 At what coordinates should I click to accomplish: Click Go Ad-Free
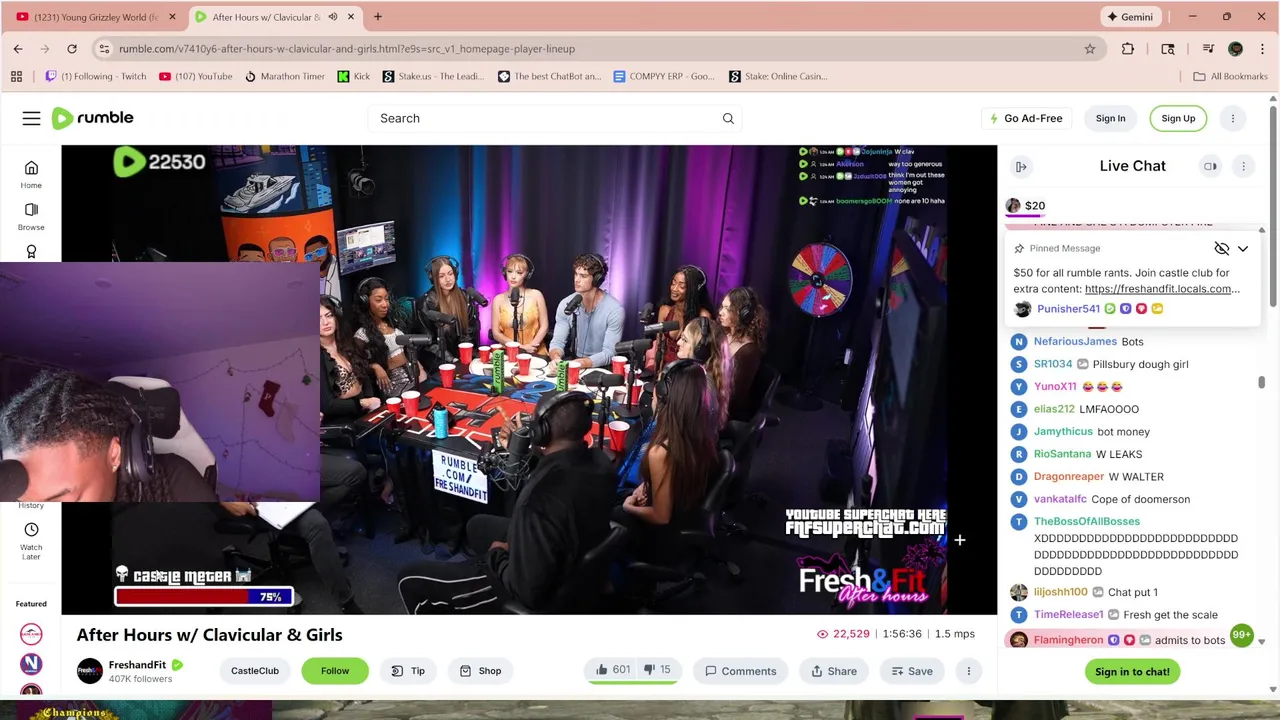click(1025, 118)
